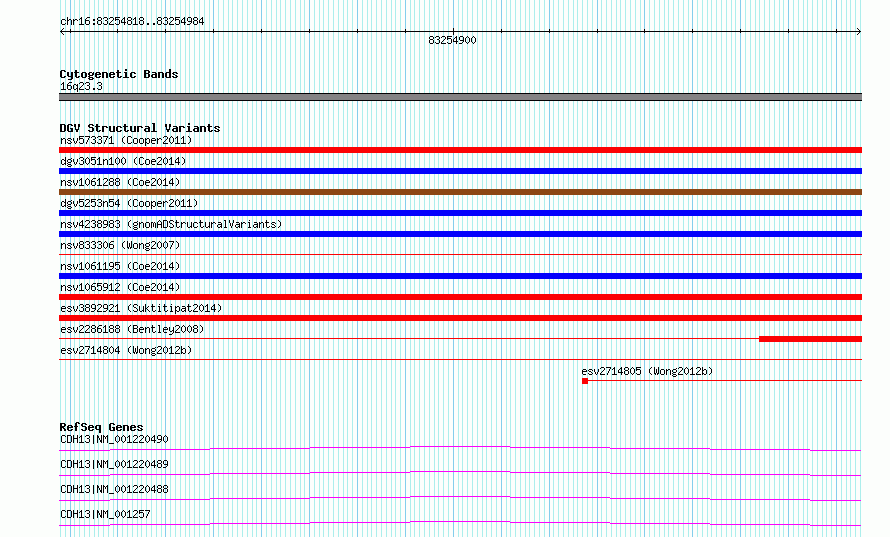Open variant esv2286188 (Bentley2008) label
This screenshot has height=537, width=890.
pyautogui.click(x=132, y=329)
